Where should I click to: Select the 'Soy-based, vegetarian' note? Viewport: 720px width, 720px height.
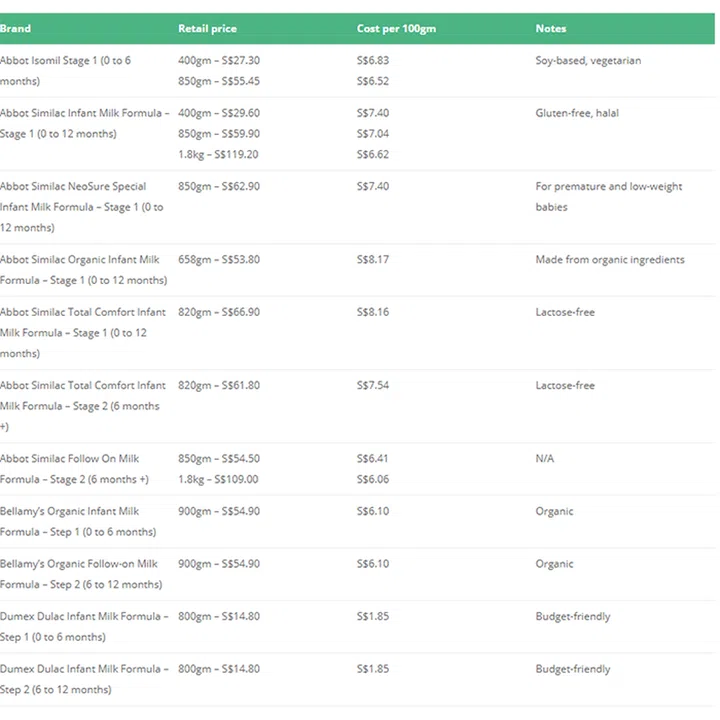tap(588, 61)
